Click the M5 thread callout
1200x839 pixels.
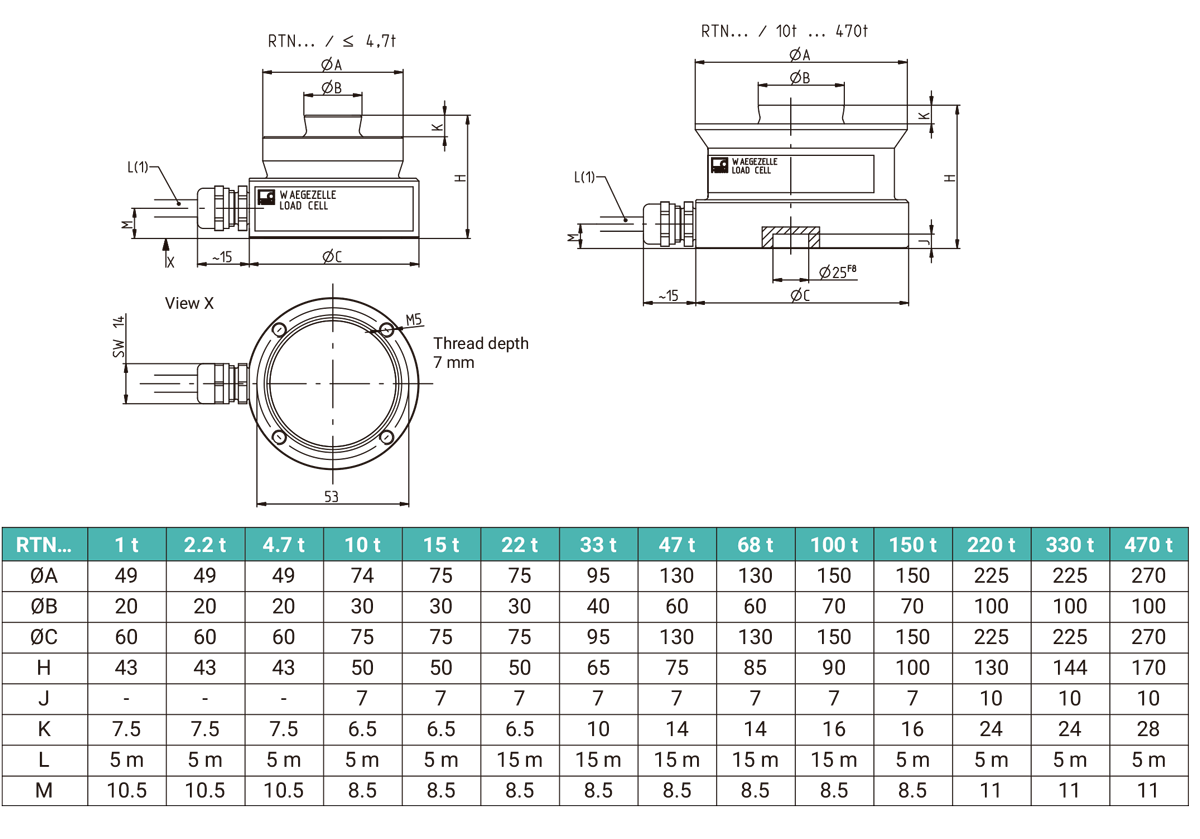point(415,320)
